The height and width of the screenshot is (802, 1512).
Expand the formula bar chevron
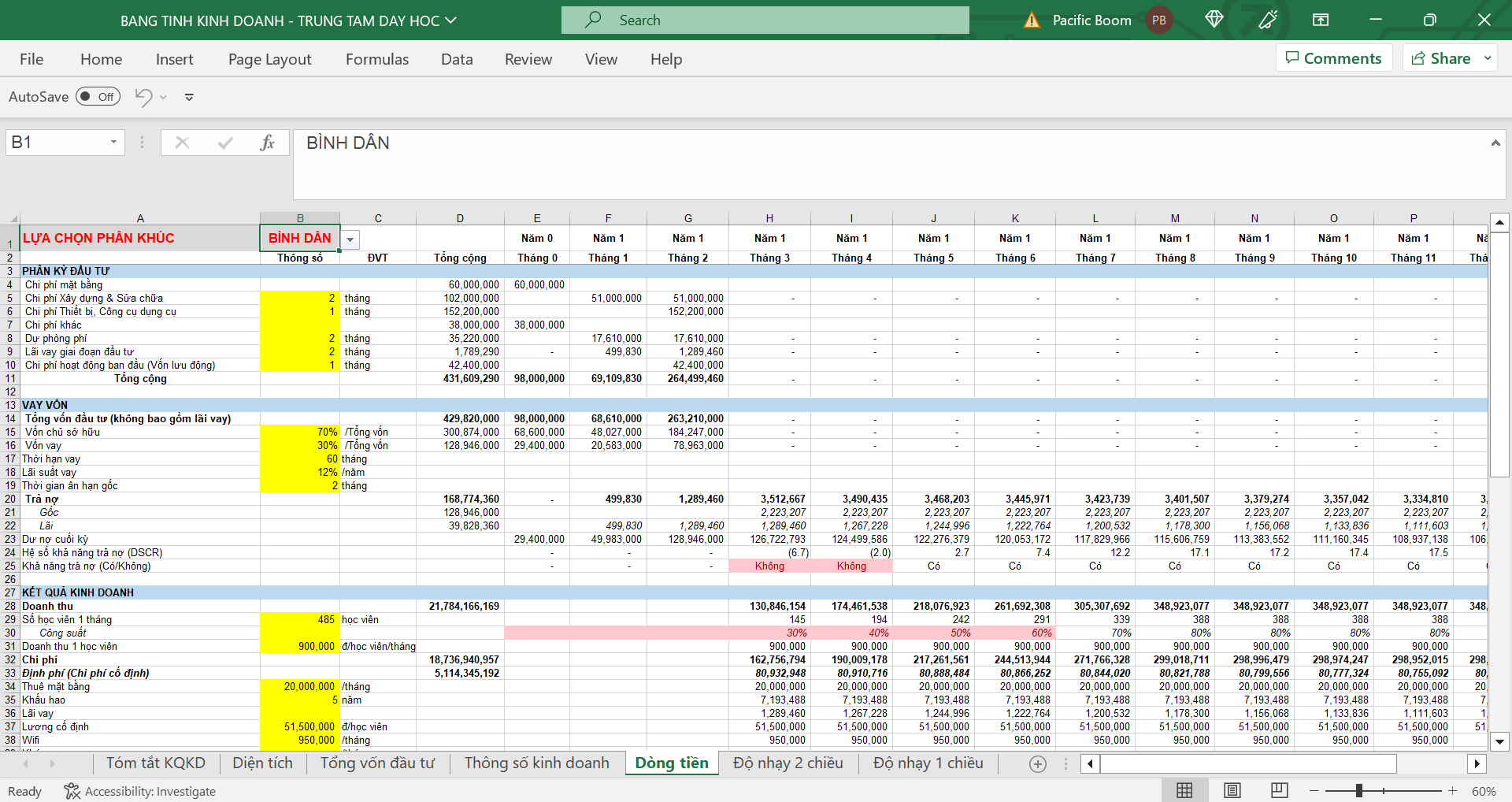[x=1495, y=143]
